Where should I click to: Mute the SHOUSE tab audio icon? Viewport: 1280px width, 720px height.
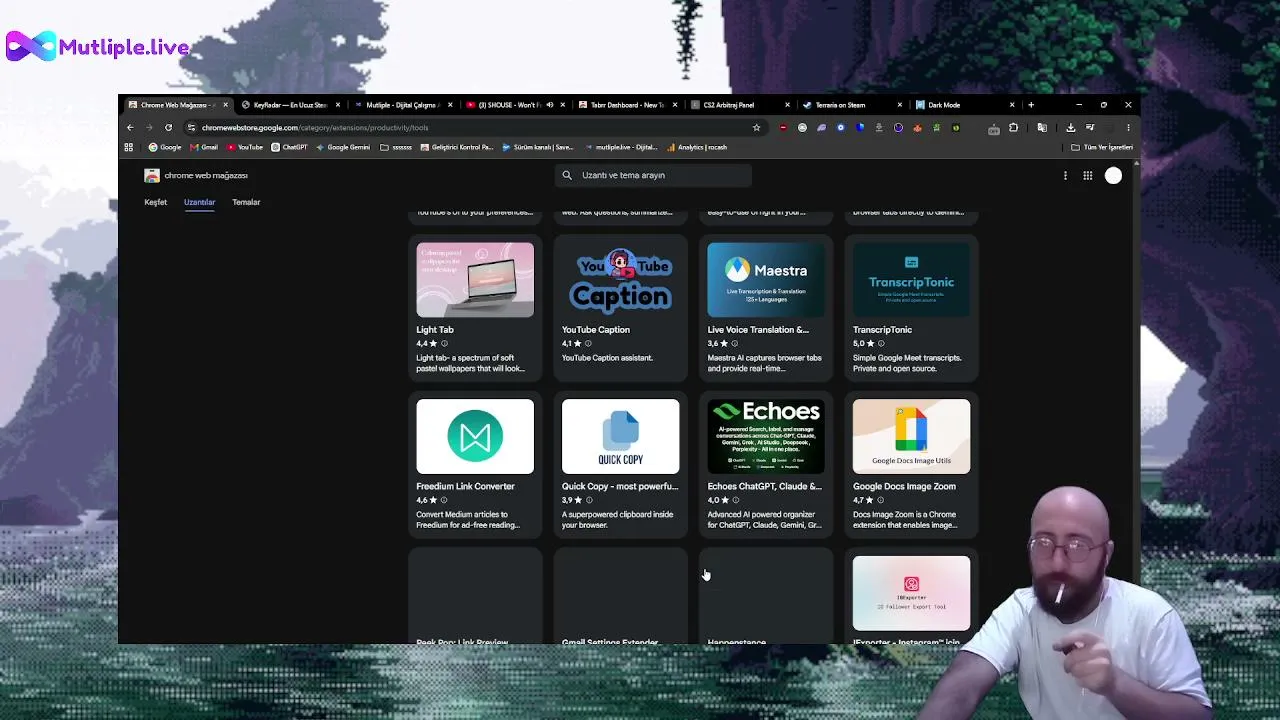click(549, 105)
